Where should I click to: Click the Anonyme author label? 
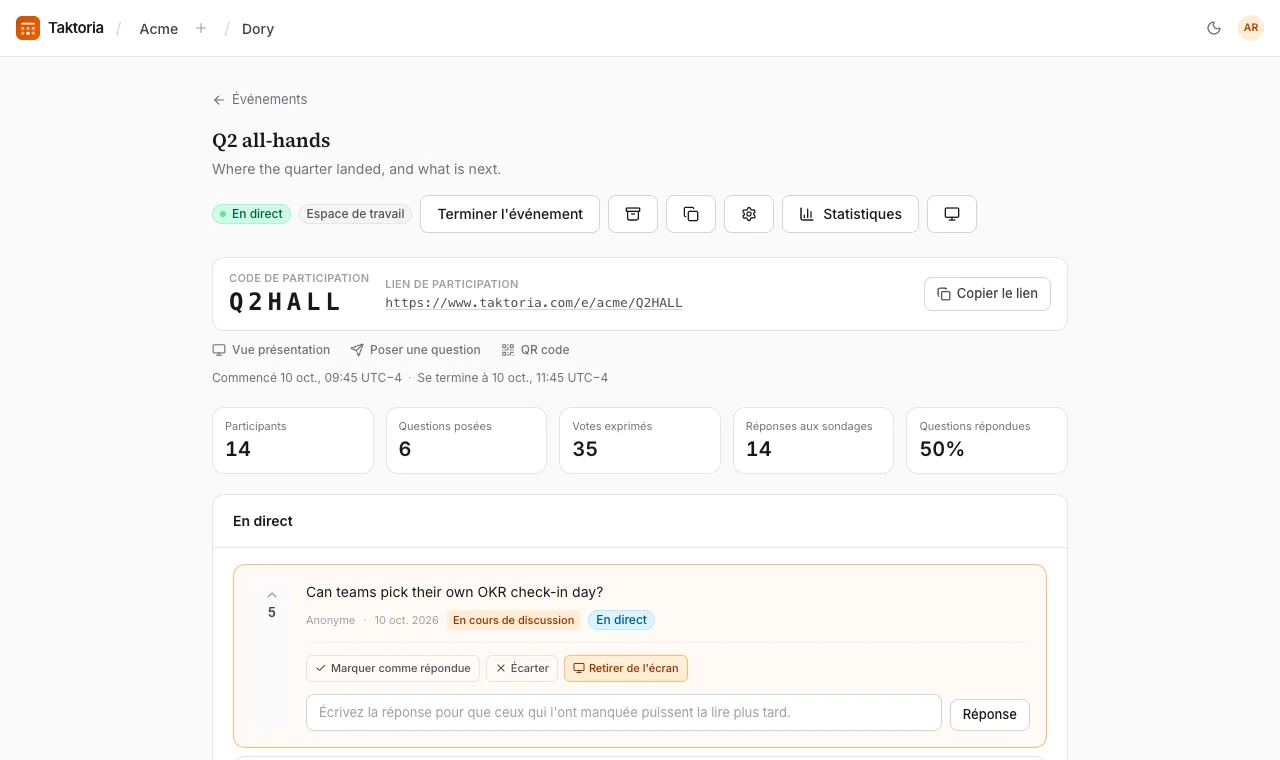coord(331,620)
